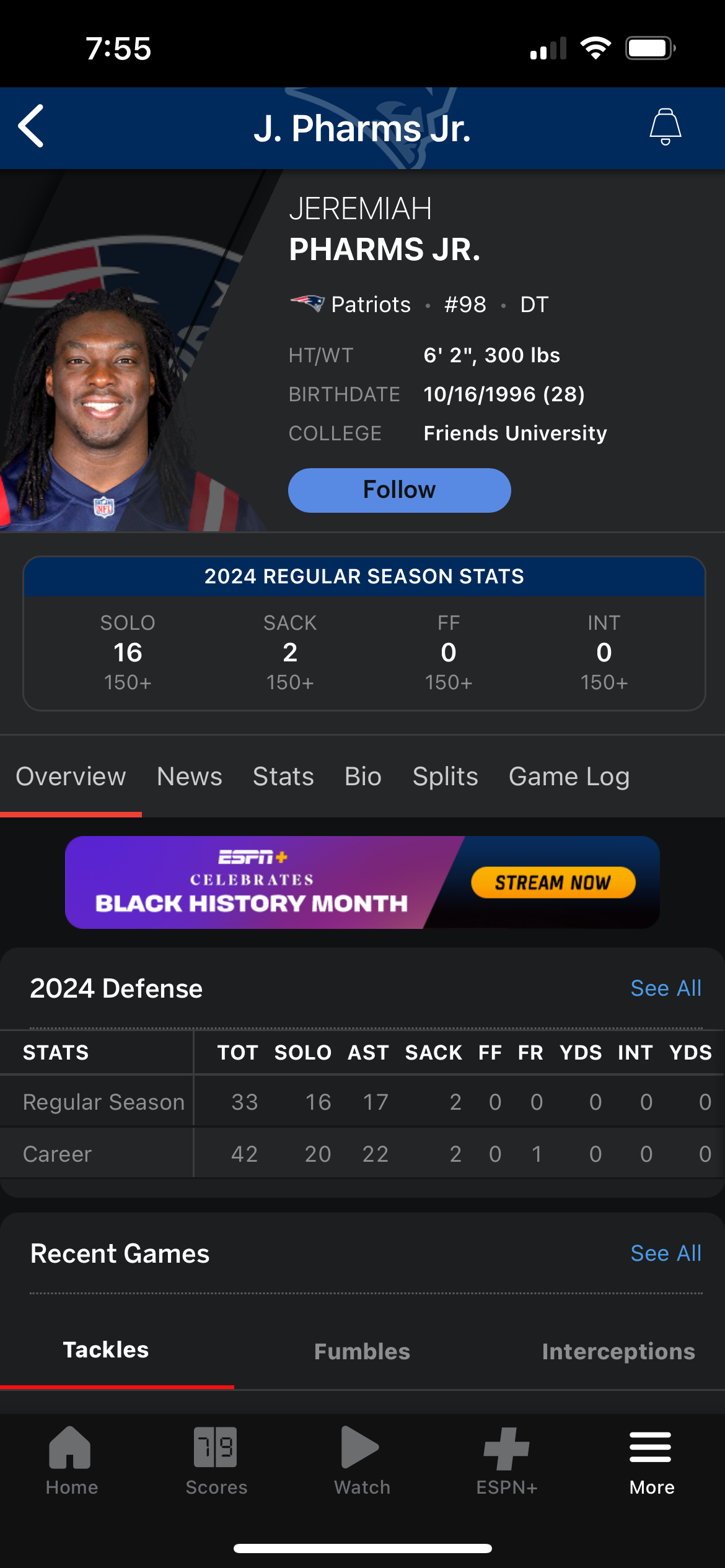Tap the back arrow icon

coord(31,126)
